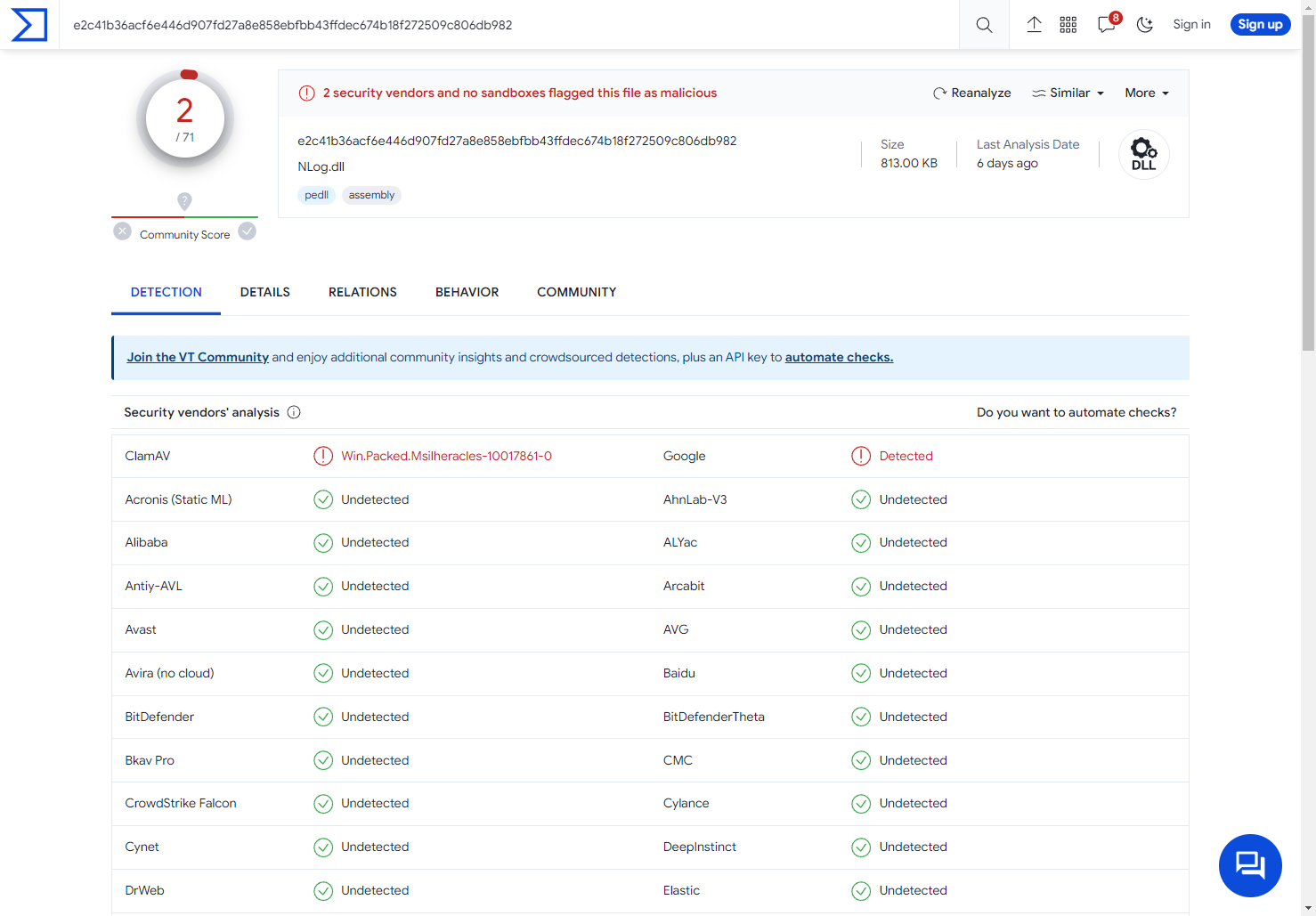Open the COMMUNITY tab

576,292
